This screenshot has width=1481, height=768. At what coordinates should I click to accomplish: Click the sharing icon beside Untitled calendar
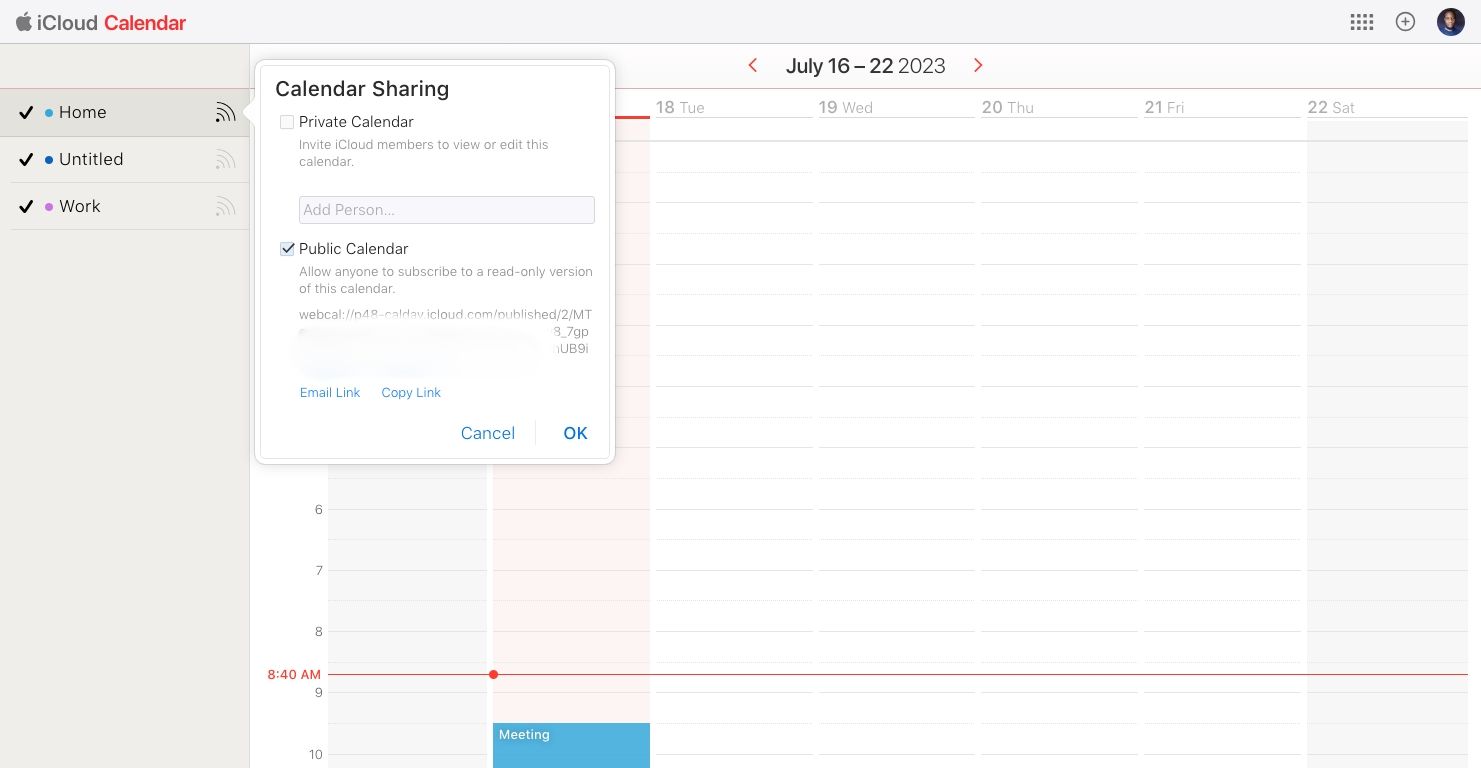(x=226, y=159)
